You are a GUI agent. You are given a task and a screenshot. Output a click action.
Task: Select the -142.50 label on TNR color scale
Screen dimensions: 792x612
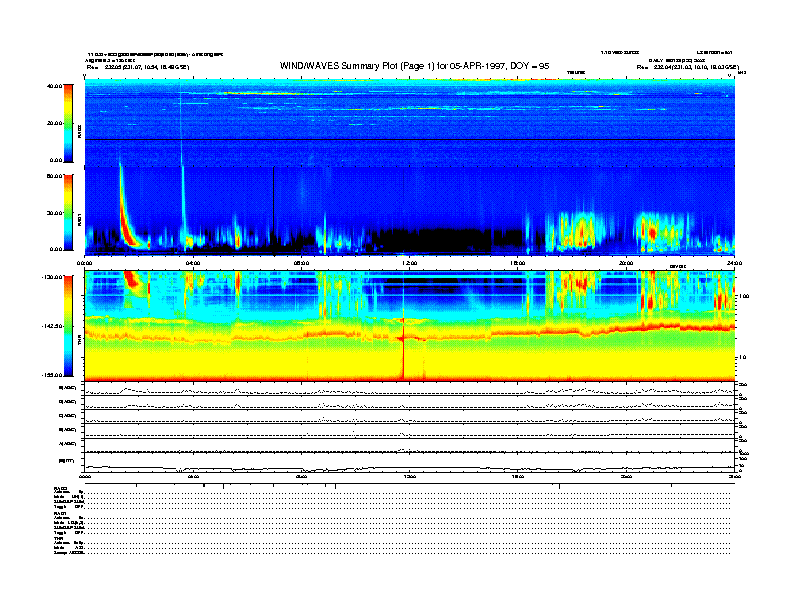52,326
